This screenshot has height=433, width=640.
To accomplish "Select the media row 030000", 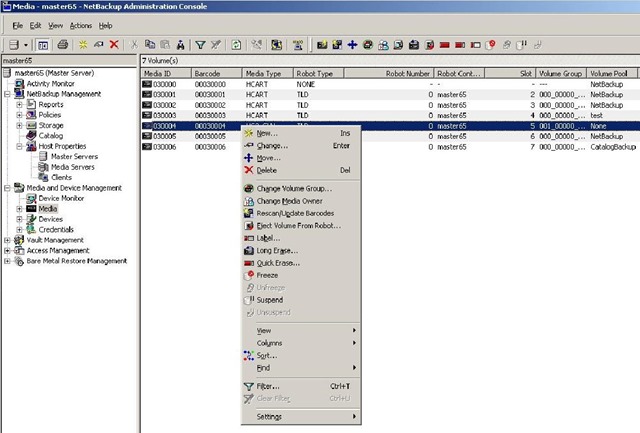I will (x=390, y=84).
